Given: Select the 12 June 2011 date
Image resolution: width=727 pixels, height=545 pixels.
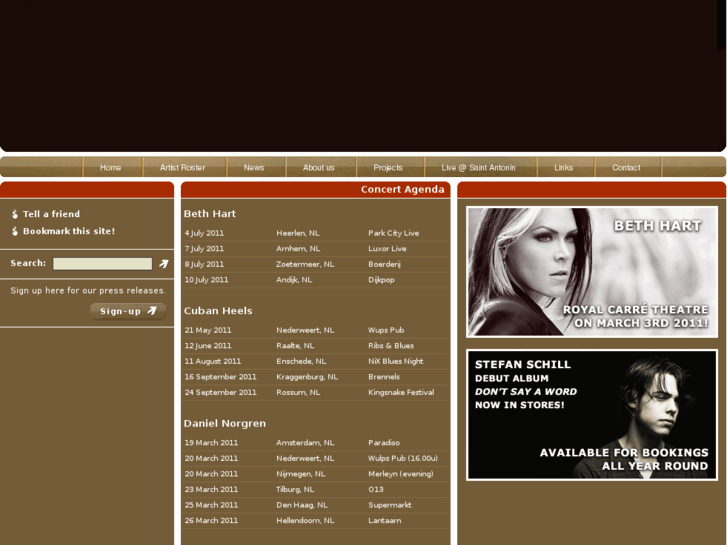Looking at the screenshot, I should (x=208, y=346).
